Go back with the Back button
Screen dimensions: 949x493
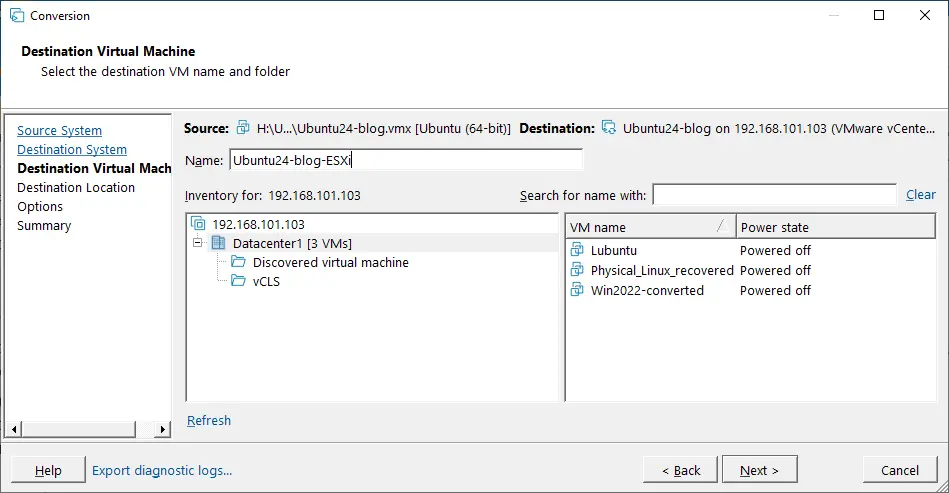click(680, 470)
